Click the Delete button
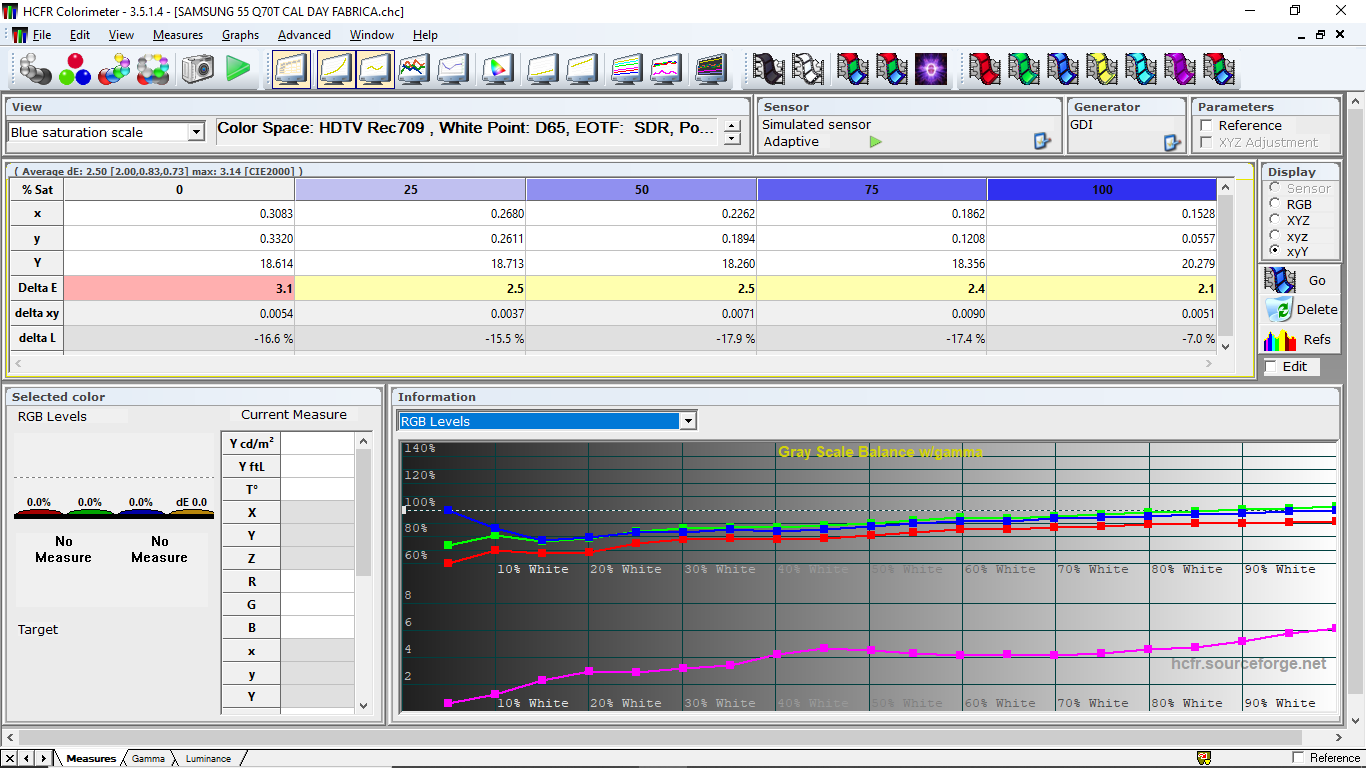Viewport: 1366px width, 768px height. tap(1300, 310)
